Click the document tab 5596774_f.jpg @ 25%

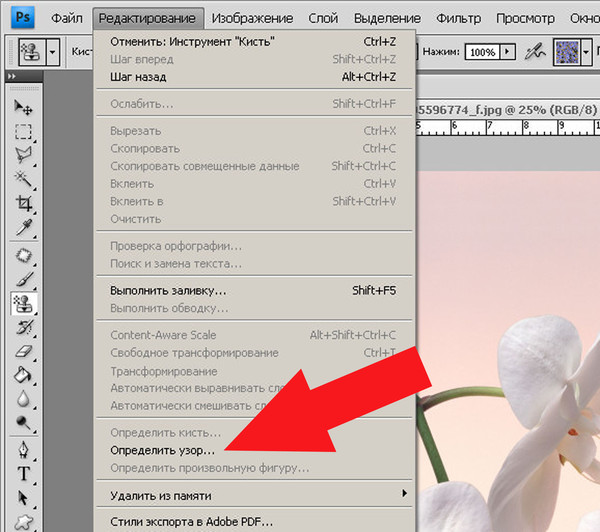pyautogui.click(x=507, y=110)
